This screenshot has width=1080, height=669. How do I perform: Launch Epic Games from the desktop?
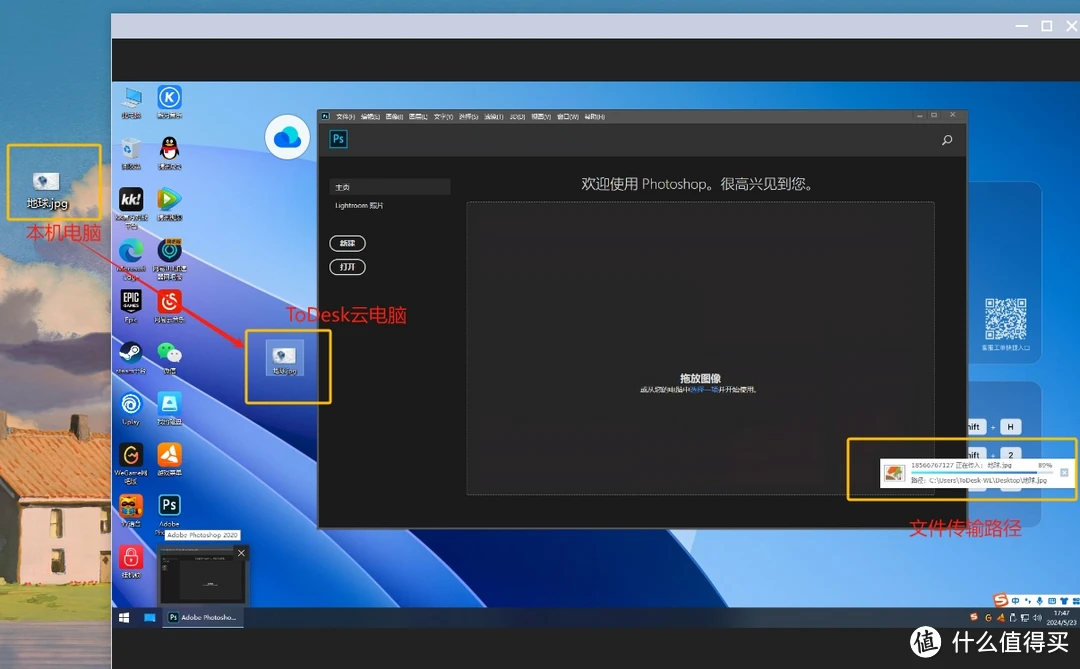[131, 301]
